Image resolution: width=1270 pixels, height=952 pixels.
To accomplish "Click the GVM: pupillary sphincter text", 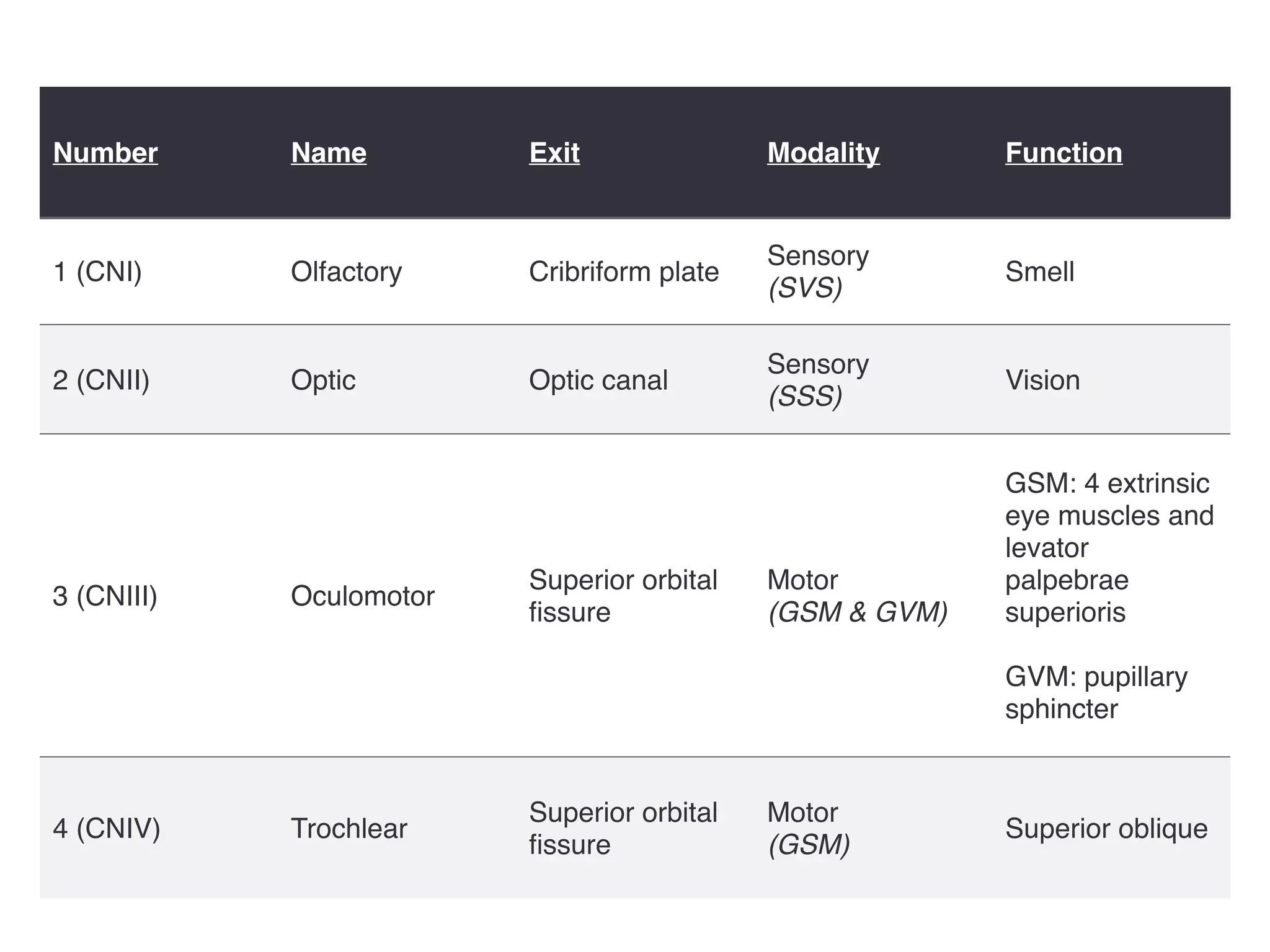I will (x=1096, y=692).
